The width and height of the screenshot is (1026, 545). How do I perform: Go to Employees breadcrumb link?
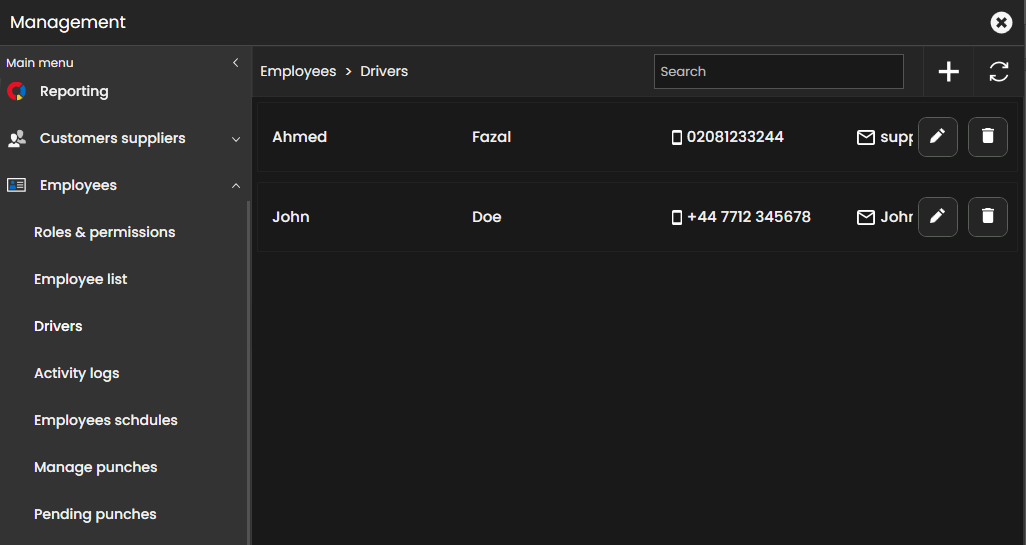[298, 72]
